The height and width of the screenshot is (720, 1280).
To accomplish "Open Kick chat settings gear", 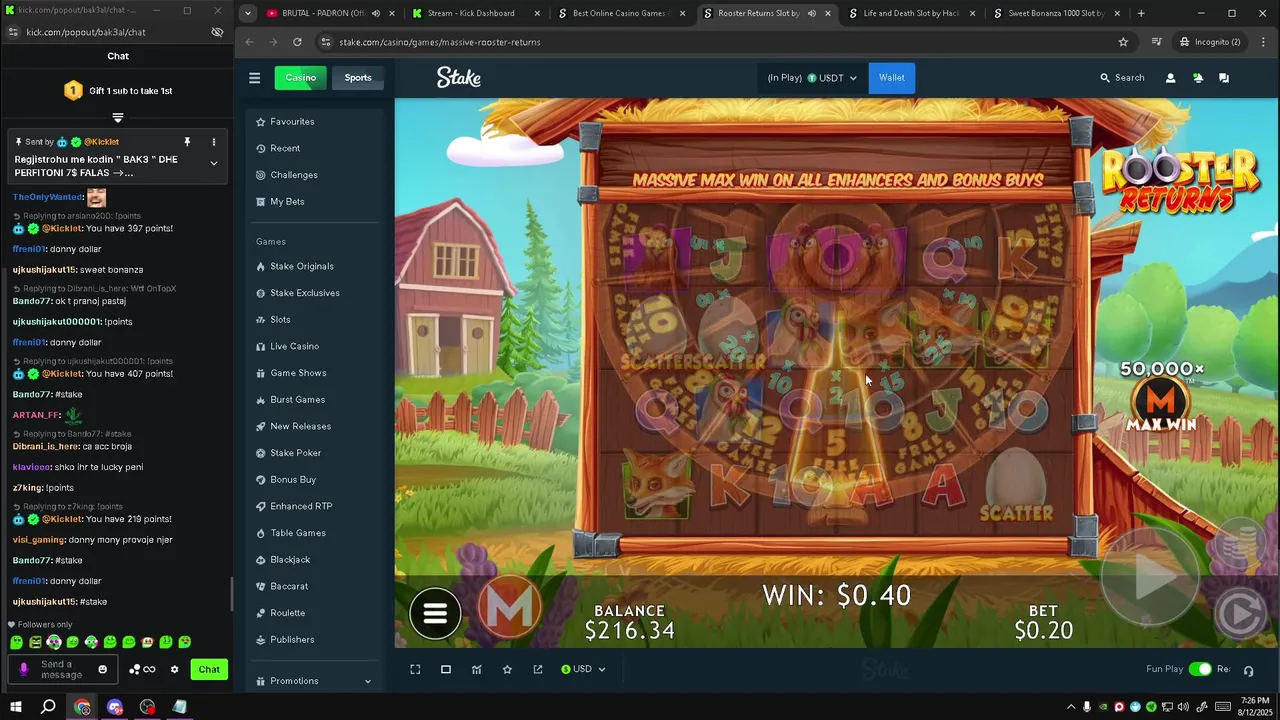I will [174, 669].
